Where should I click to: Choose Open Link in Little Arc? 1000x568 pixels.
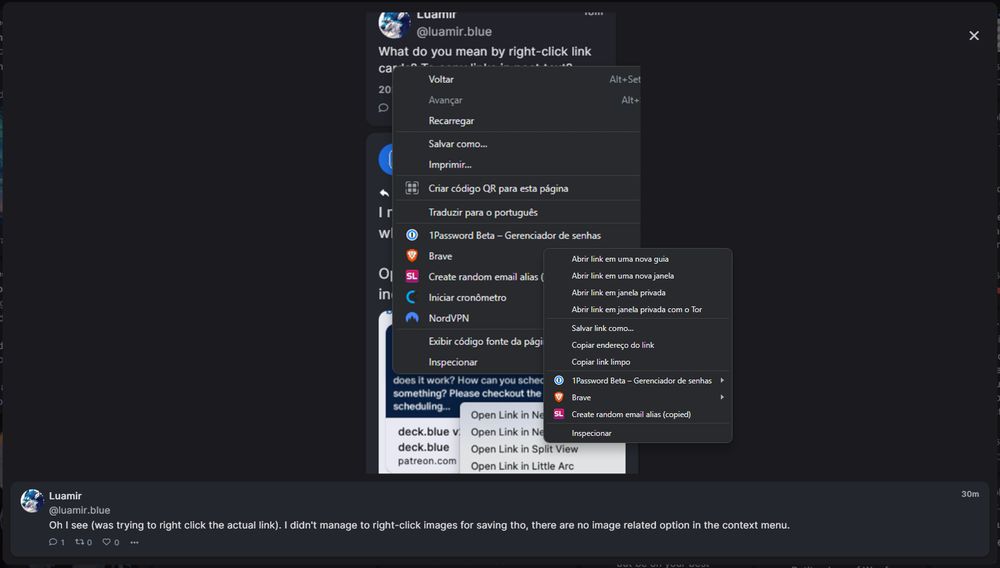coord(522,466)
